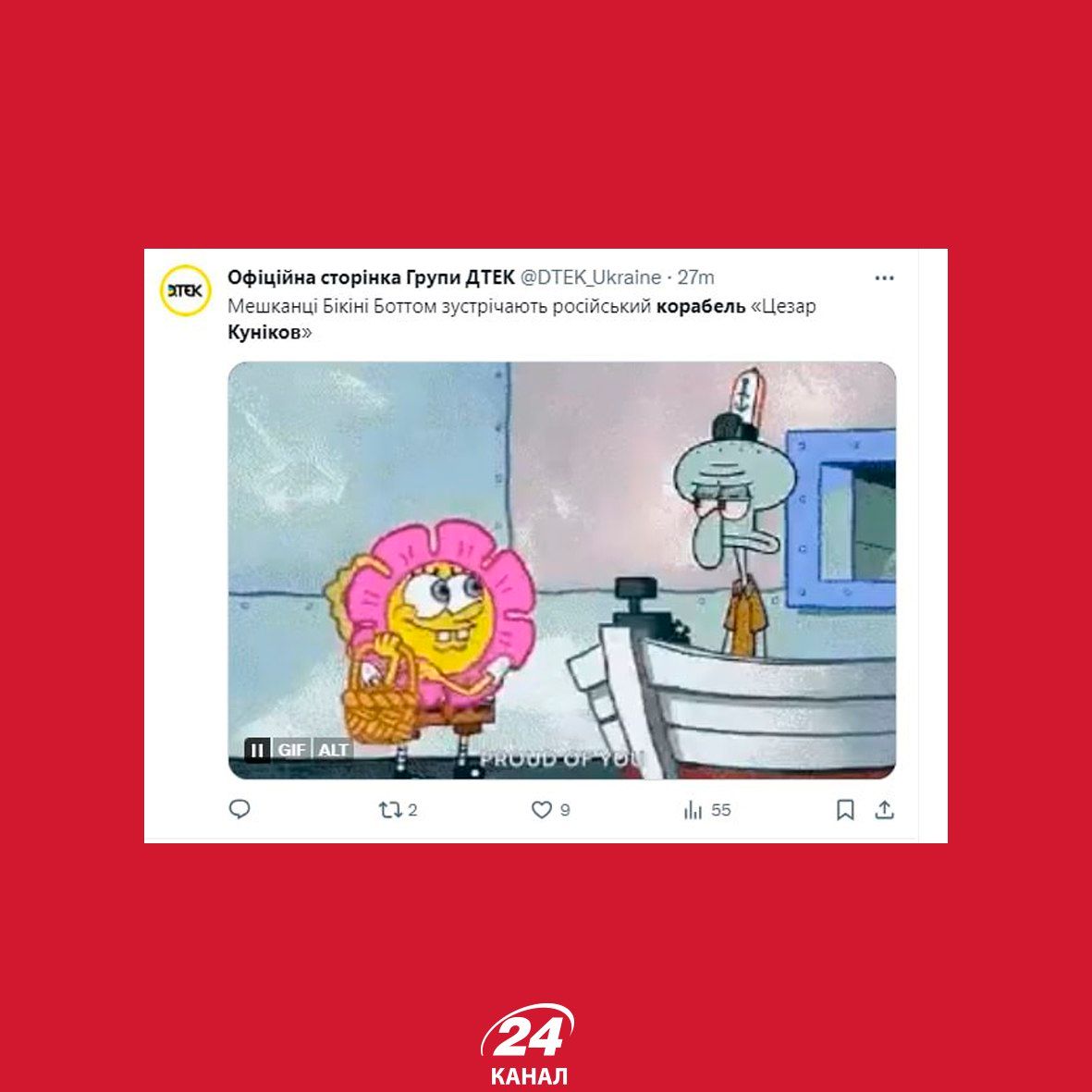Viewport: 1092px width, 1092px height.
Task: Click the GIF badge on the media
Action: 292,750
